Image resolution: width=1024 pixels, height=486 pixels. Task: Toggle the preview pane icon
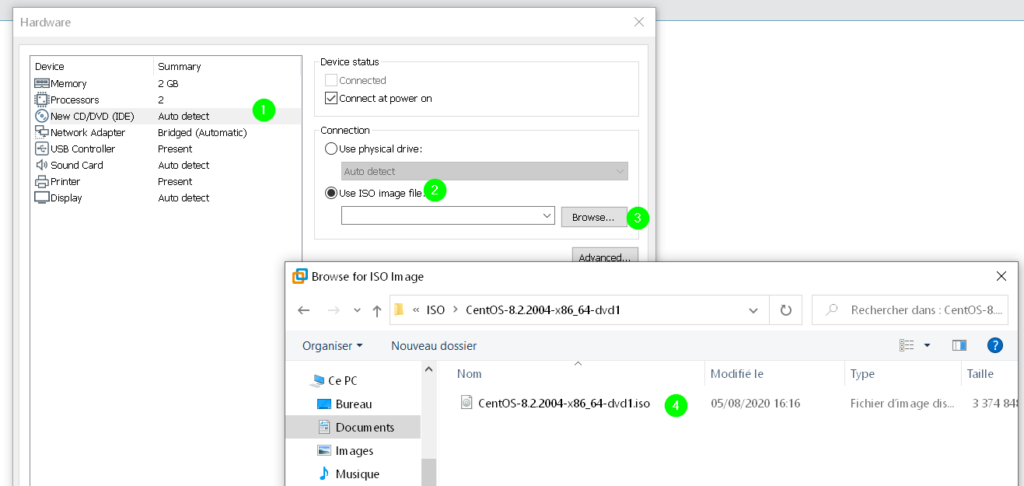959,345
